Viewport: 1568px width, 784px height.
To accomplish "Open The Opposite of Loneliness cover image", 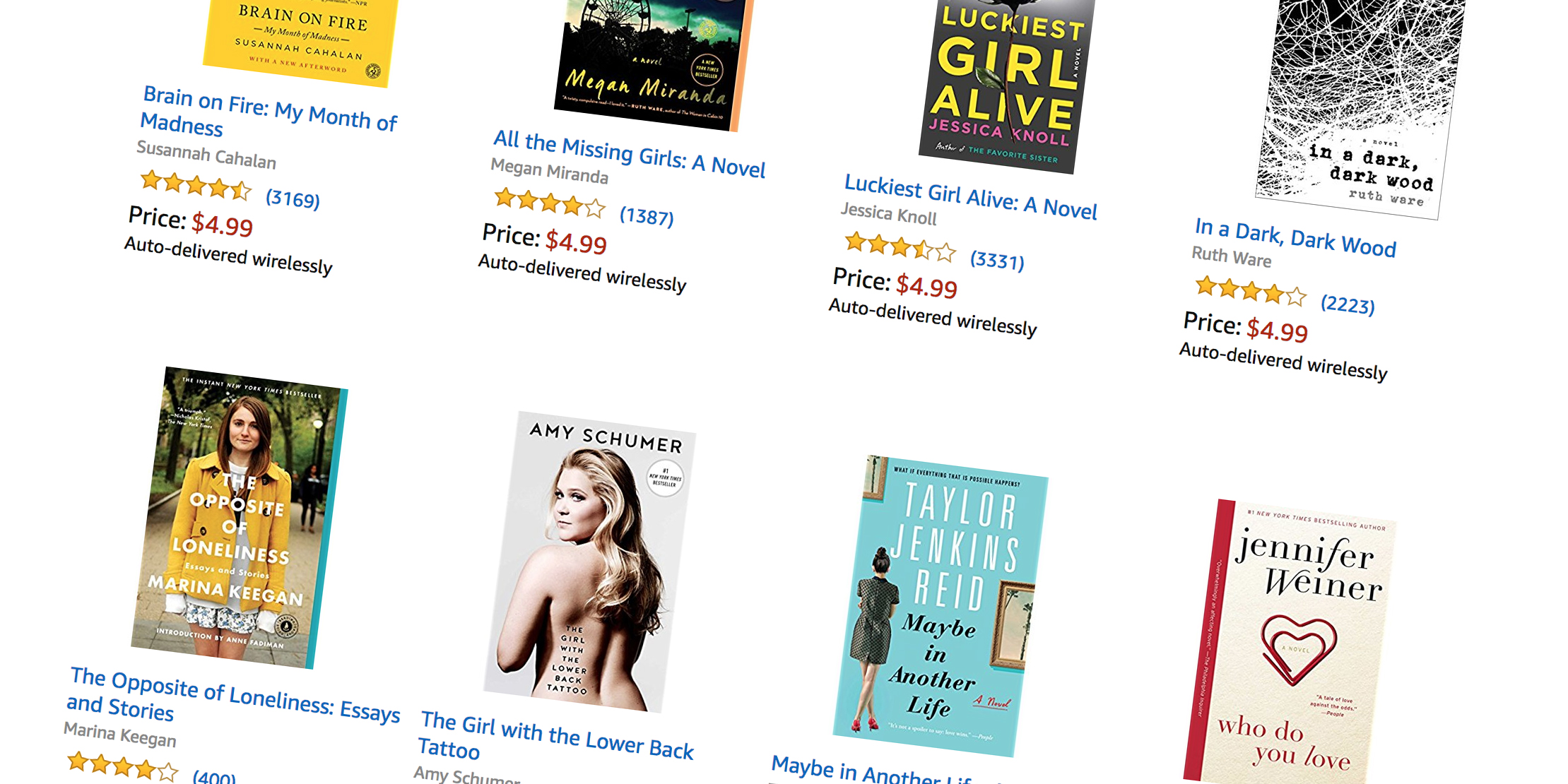I will click(240, 518).
